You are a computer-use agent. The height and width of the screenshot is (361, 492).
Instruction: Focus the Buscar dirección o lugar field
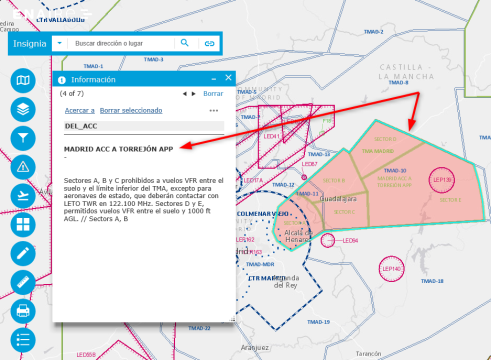point(121,43)
